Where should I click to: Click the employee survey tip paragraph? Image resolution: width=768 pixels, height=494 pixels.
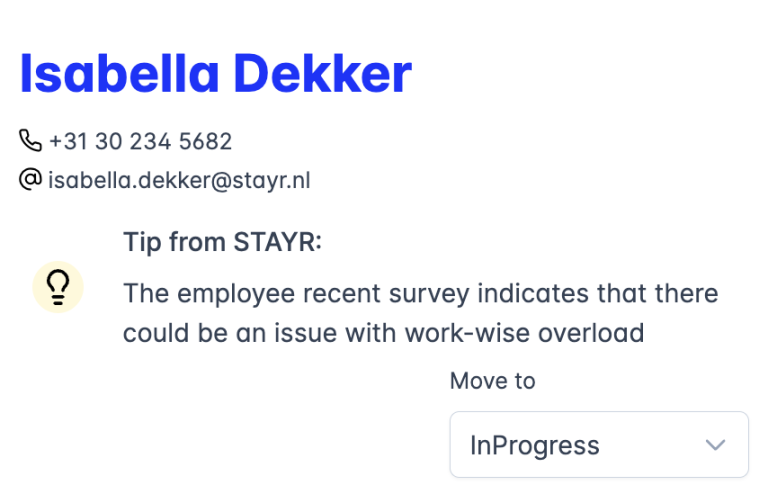pyautogui.click(x=421, y=313)
